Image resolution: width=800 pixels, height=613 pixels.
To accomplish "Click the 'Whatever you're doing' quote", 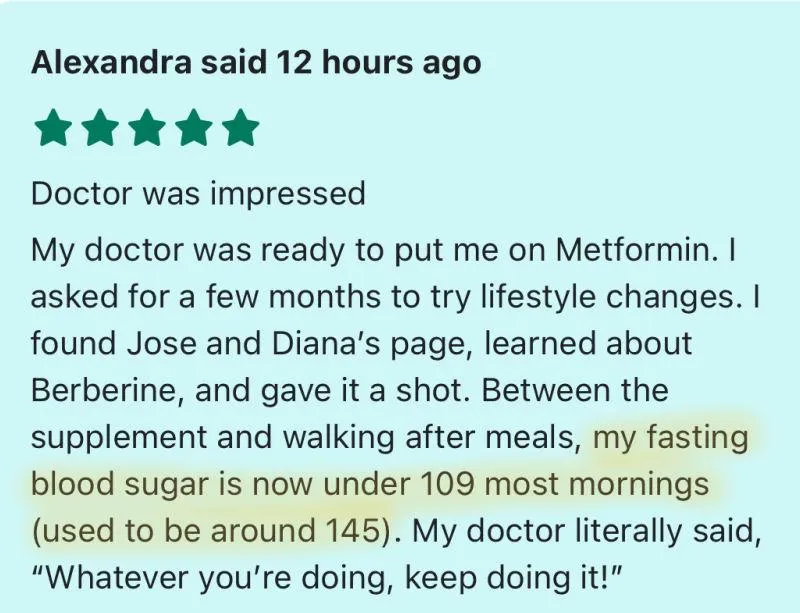I will click(212, 578).
